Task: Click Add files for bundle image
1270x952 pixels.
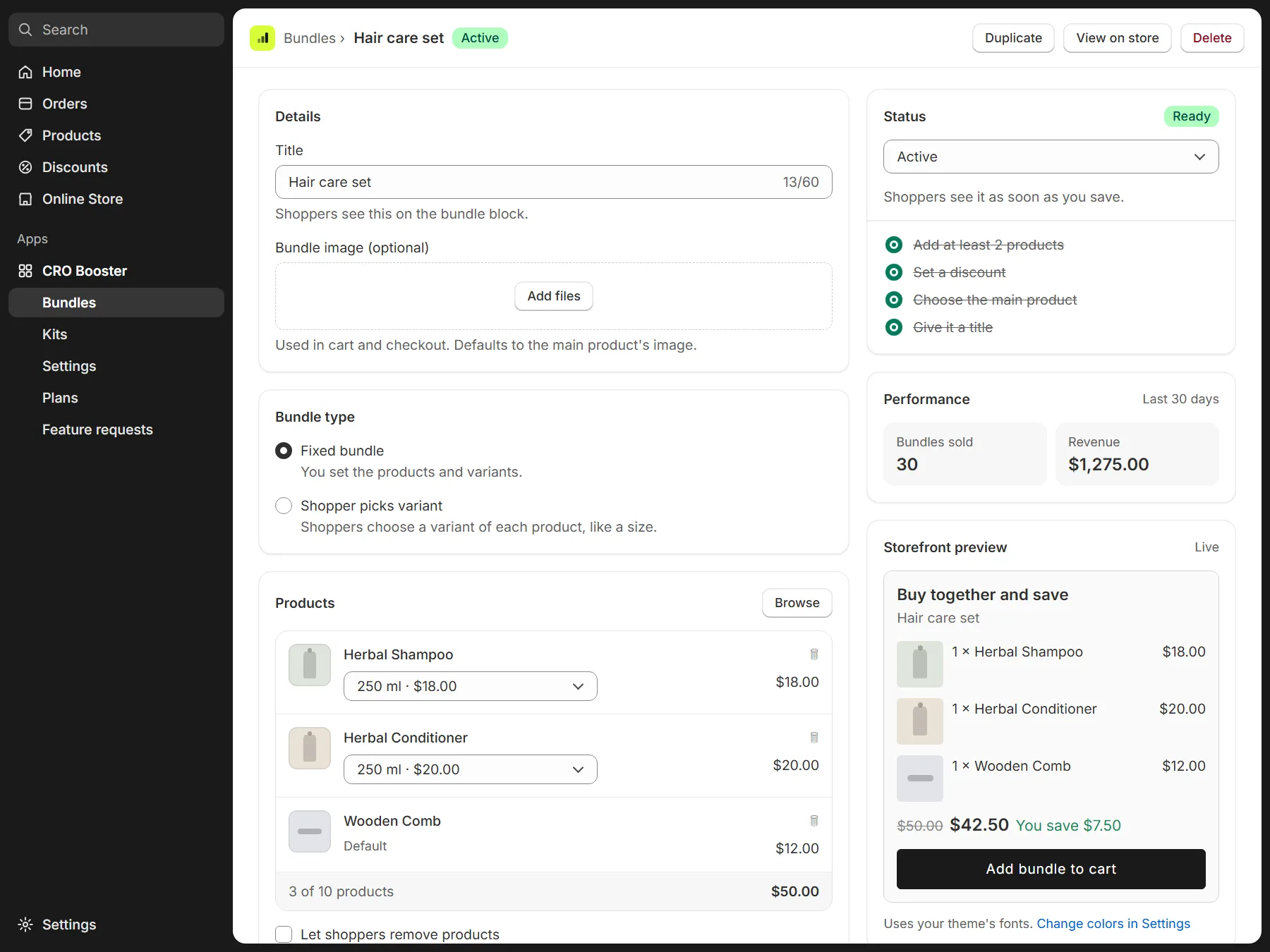Action: coord(554,296)
